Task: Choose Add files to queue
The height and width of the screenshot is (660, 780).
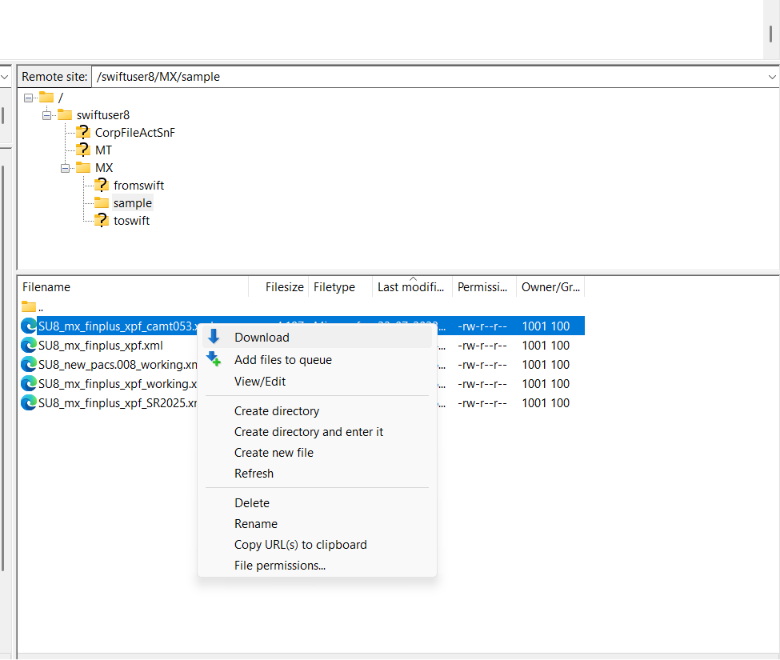Action: tap(317, 360)
